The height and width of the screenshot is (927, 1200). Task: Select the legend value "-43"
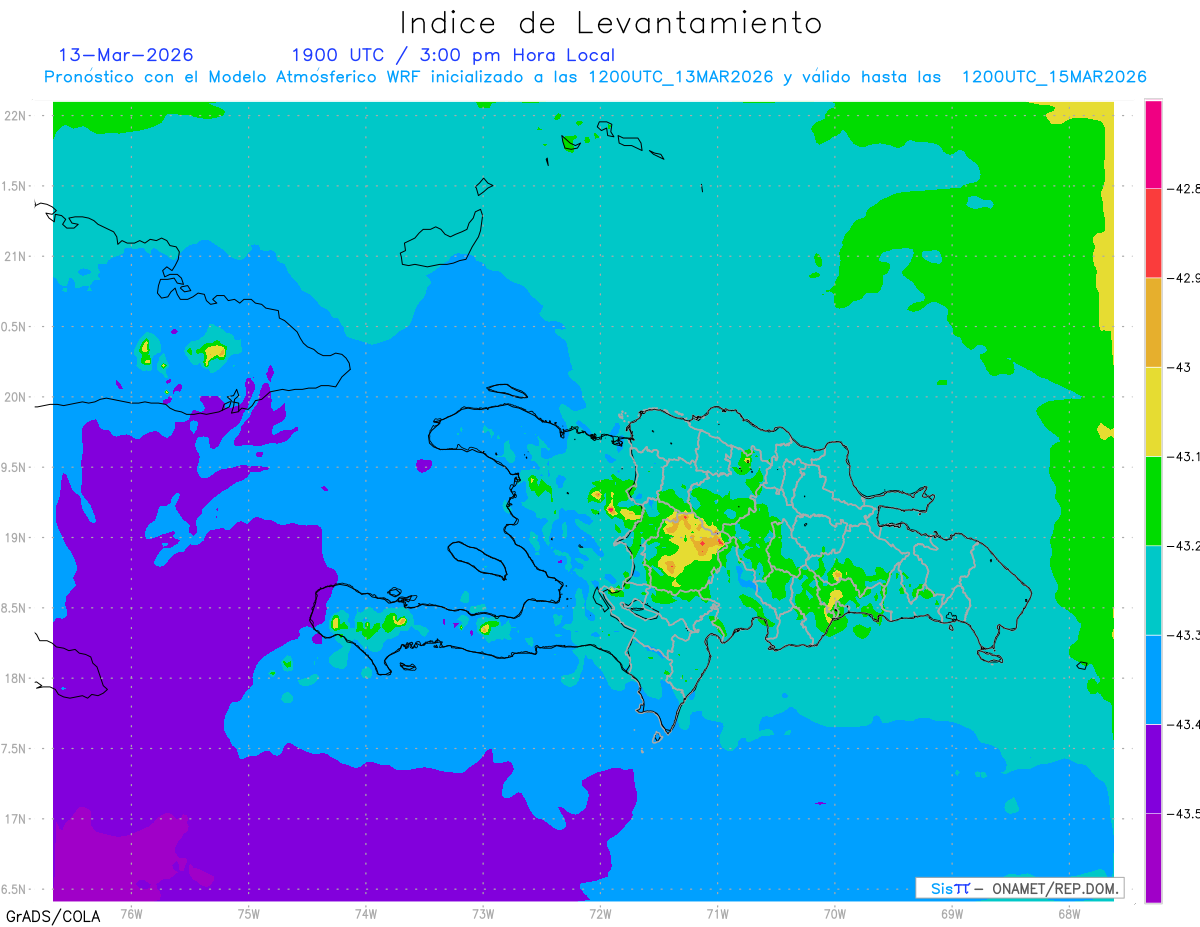tap(1178, 367)
